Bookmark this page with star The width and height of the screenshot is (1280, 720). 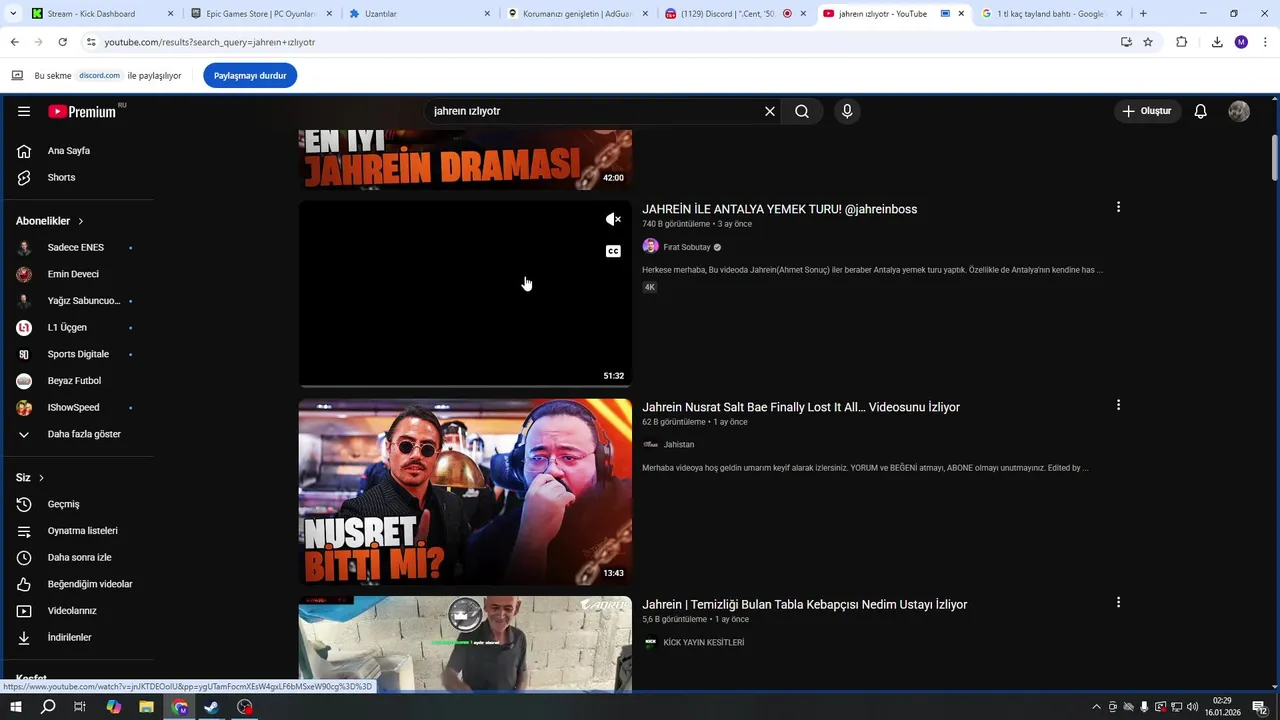point(1148,42)
